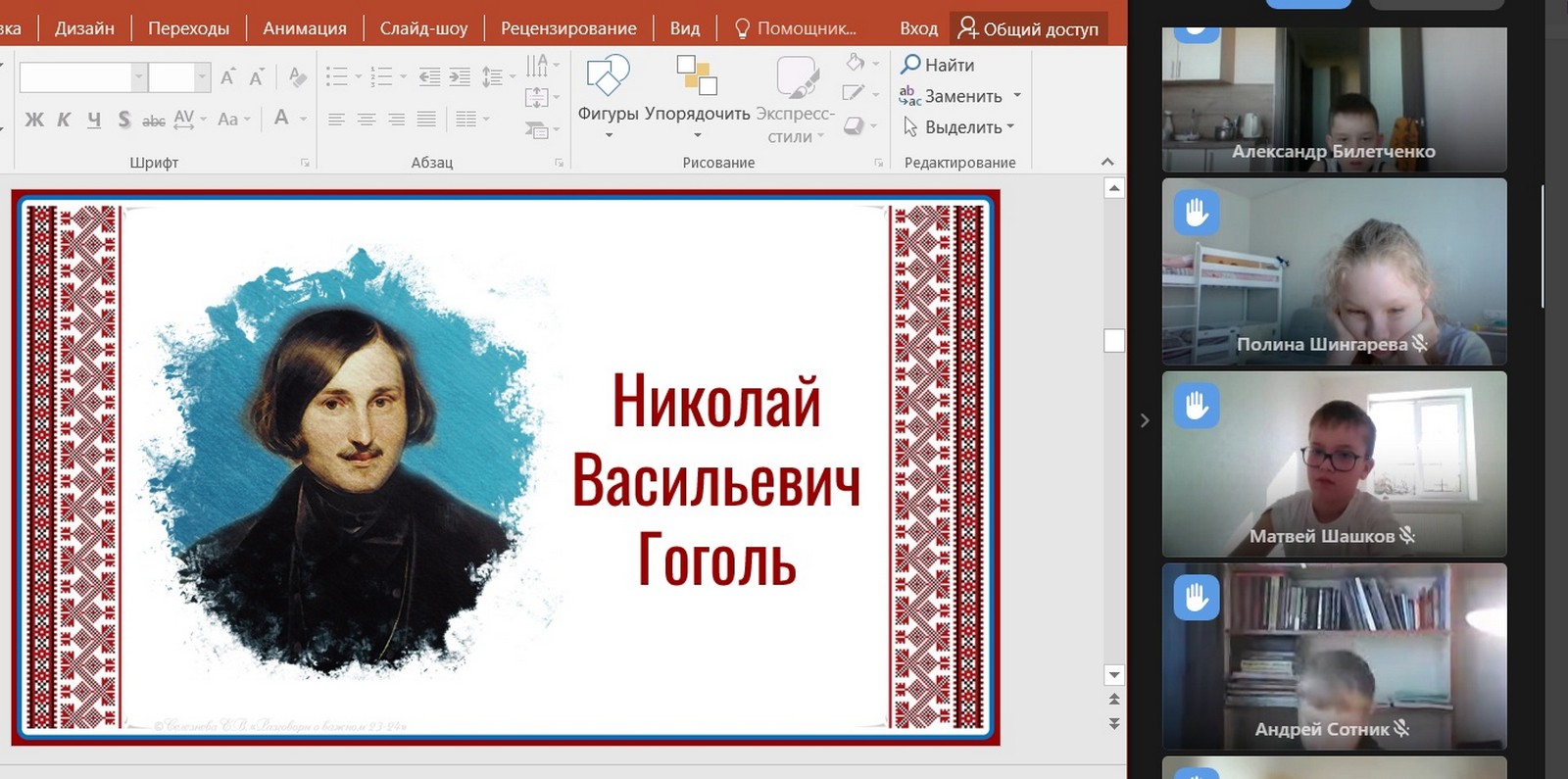Convert to SmartArt icon
The image size is (1568, 779).
click(536, 129)
